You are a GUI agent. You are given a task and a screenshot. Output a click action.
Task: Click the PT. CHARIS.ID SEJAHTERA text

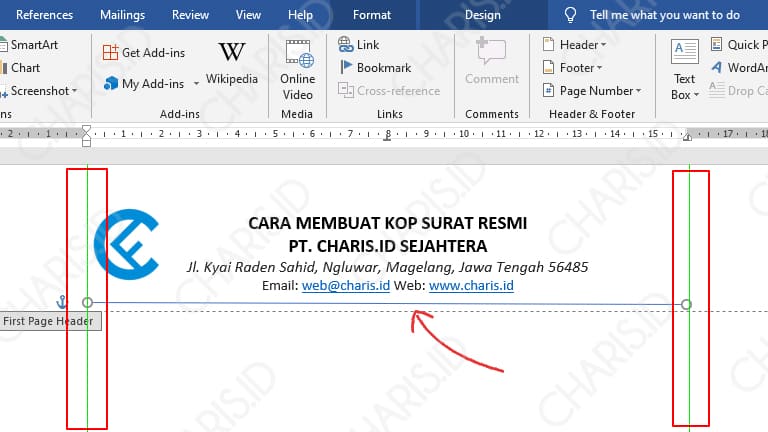(387, 246)
